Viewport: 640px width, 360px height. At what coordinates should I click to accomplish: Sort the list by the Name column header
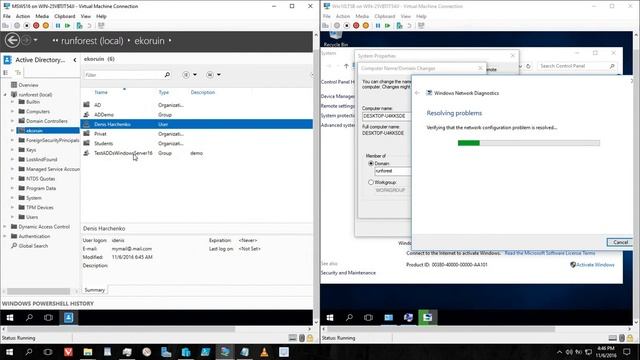click(x=101, y=92)
